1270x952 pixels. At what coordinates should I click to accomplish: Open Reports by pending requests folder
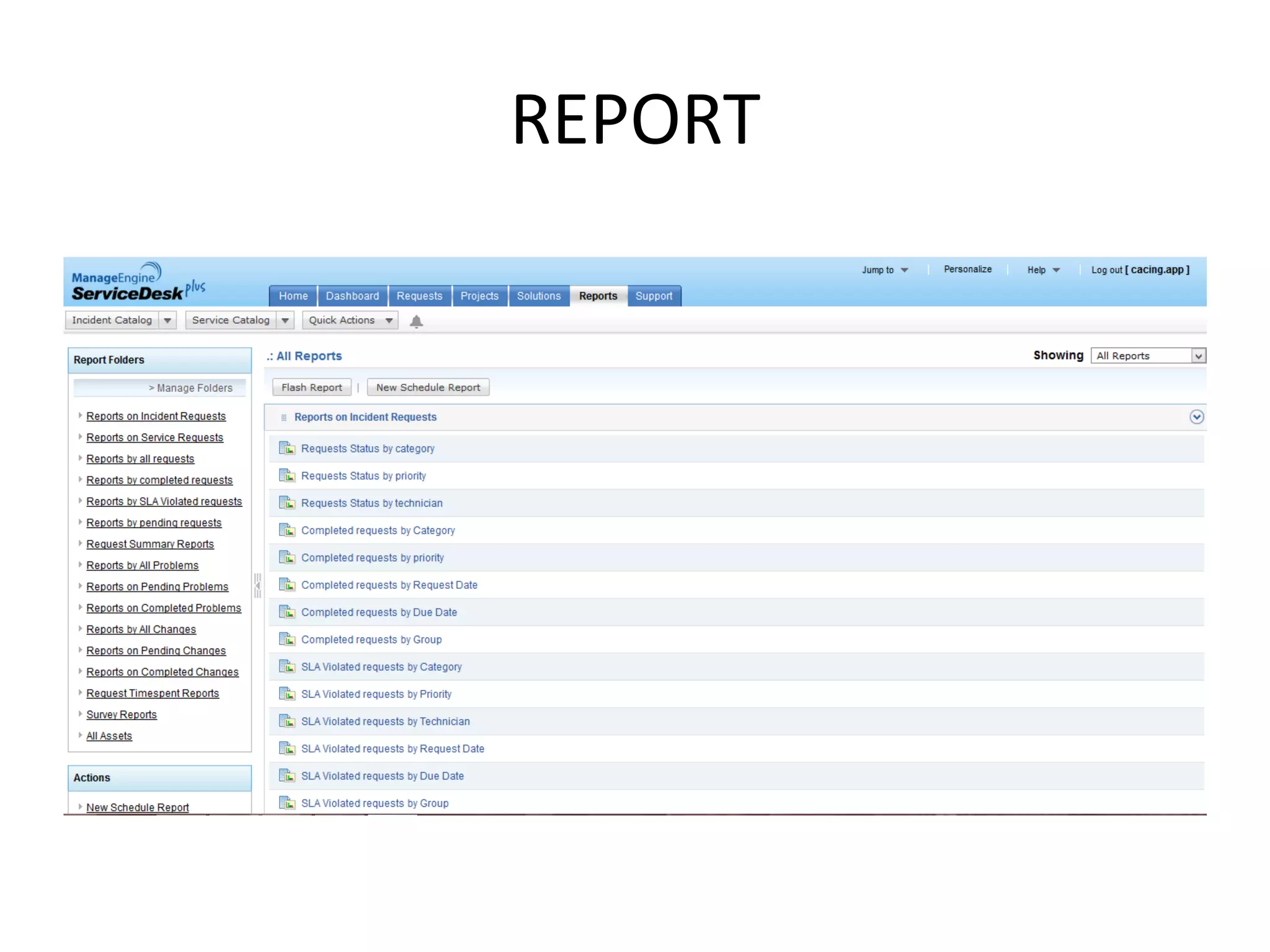pos(154,522)
